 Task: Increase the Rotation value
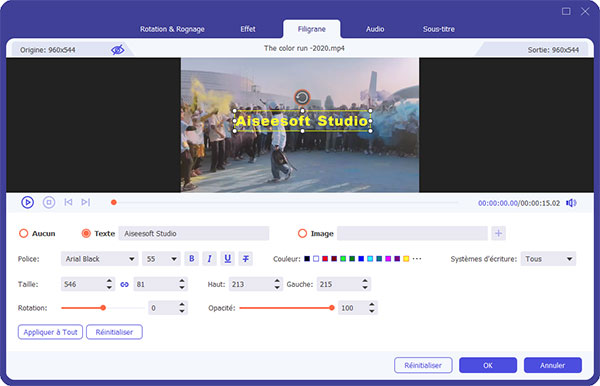pos(182,305)
